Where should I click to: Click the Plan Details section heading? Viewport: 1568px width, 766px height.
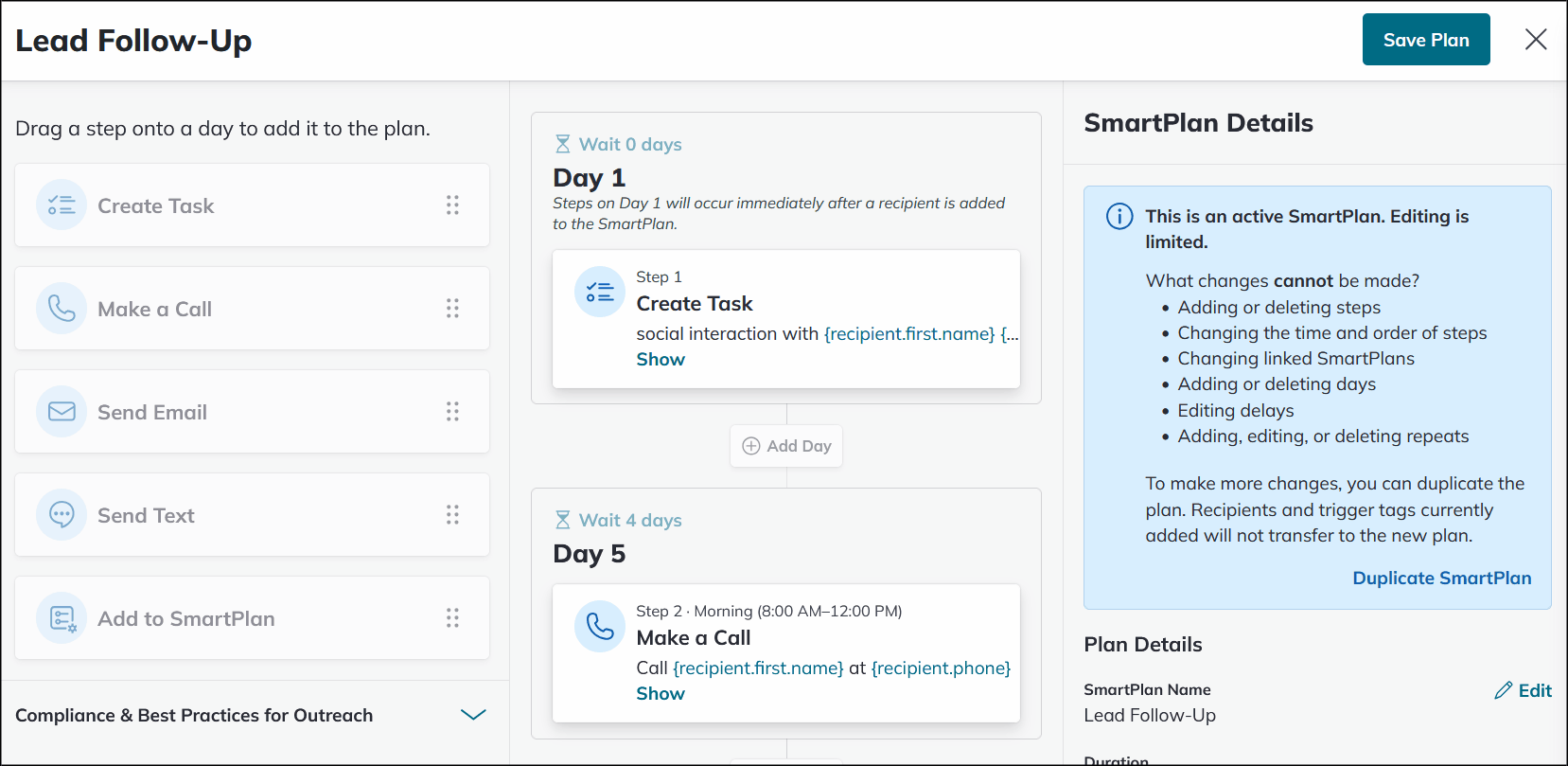pos(1143,645)
